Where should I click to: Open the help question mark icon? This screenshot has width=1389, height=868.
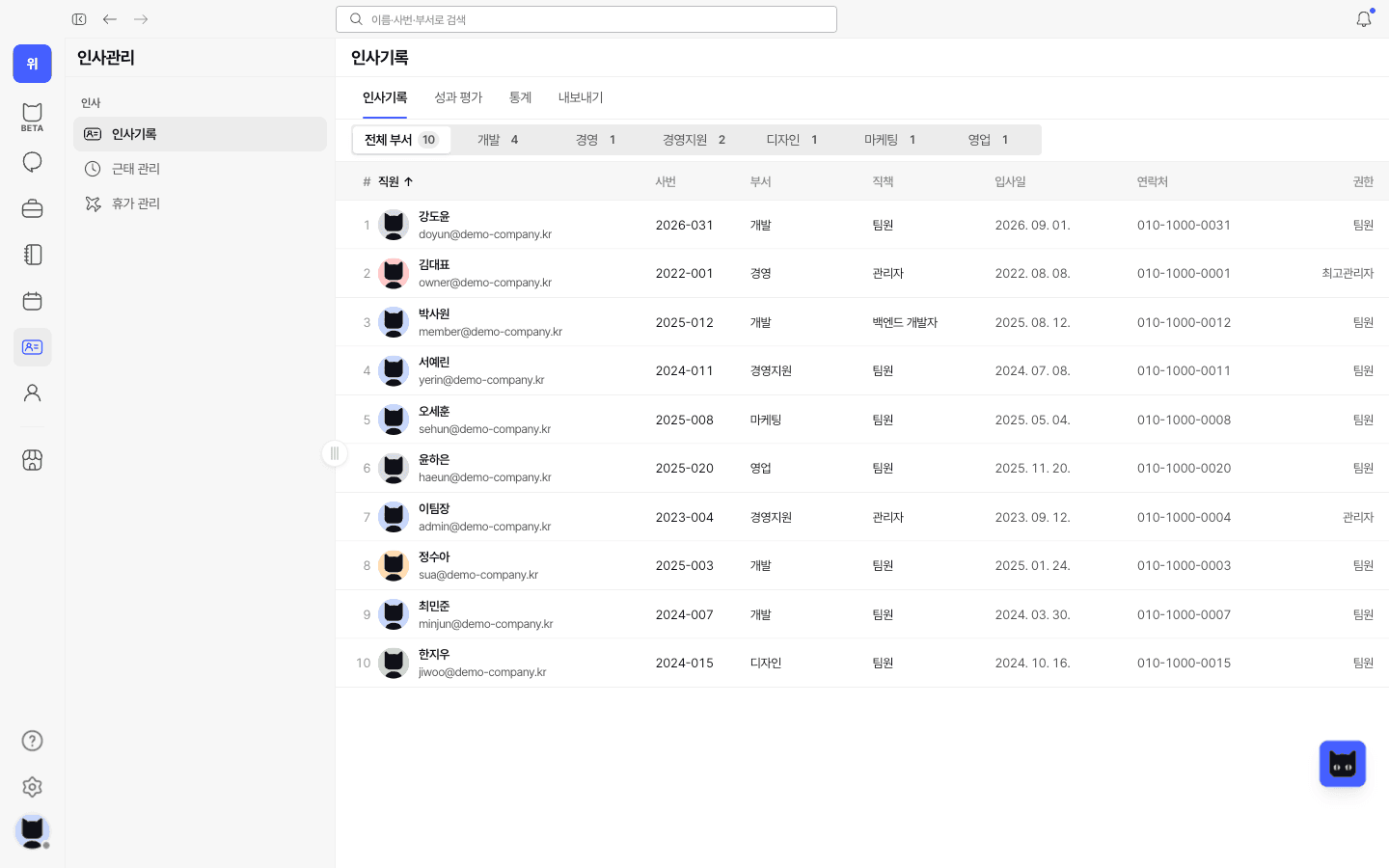point(32,741)
